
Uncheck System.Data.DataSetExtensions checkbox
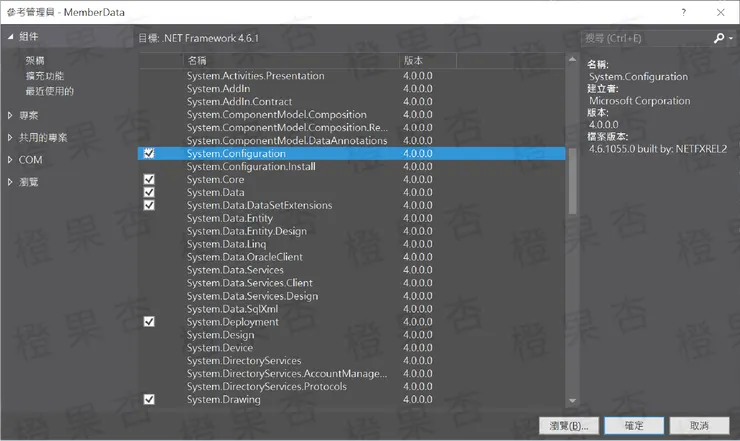149,205
